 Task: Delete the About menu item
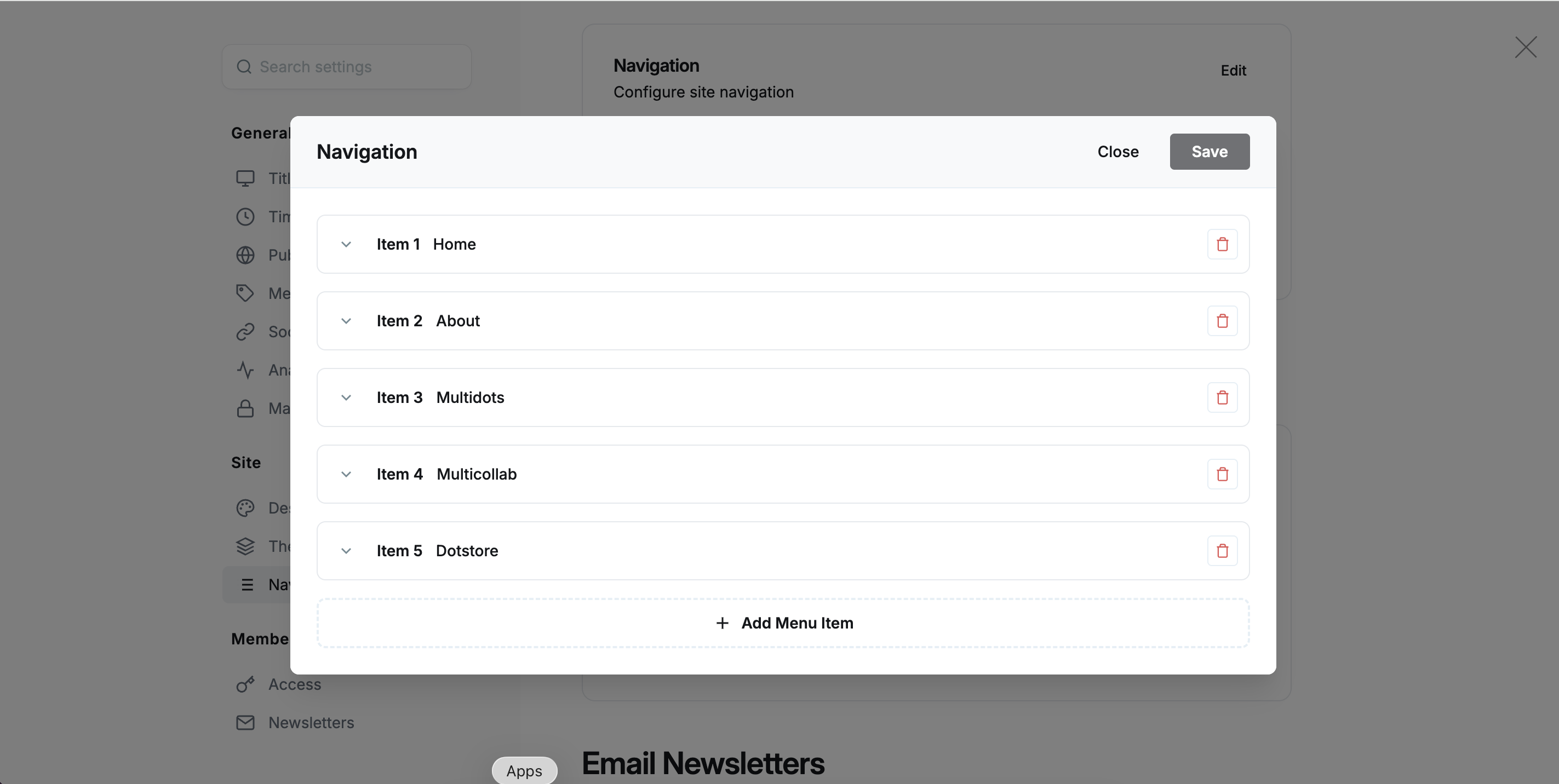pyautogui.click(x=1222, y=321)
